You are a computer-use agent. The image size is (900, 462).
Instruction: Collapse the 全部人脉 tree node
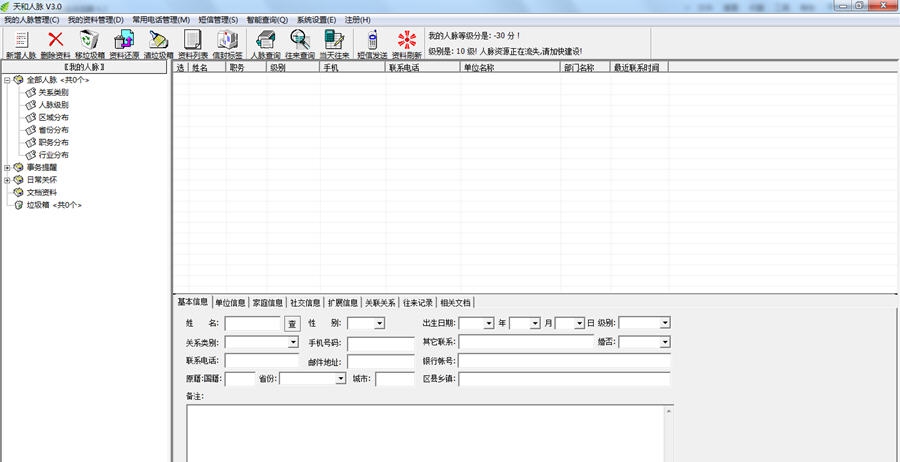(7, 80)
